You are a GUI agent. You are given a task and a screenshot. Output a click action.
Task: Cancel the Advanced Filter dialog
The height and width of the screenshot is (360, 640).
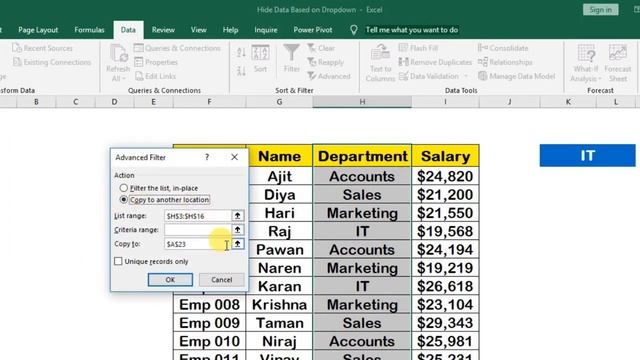[x=222, y=280]
